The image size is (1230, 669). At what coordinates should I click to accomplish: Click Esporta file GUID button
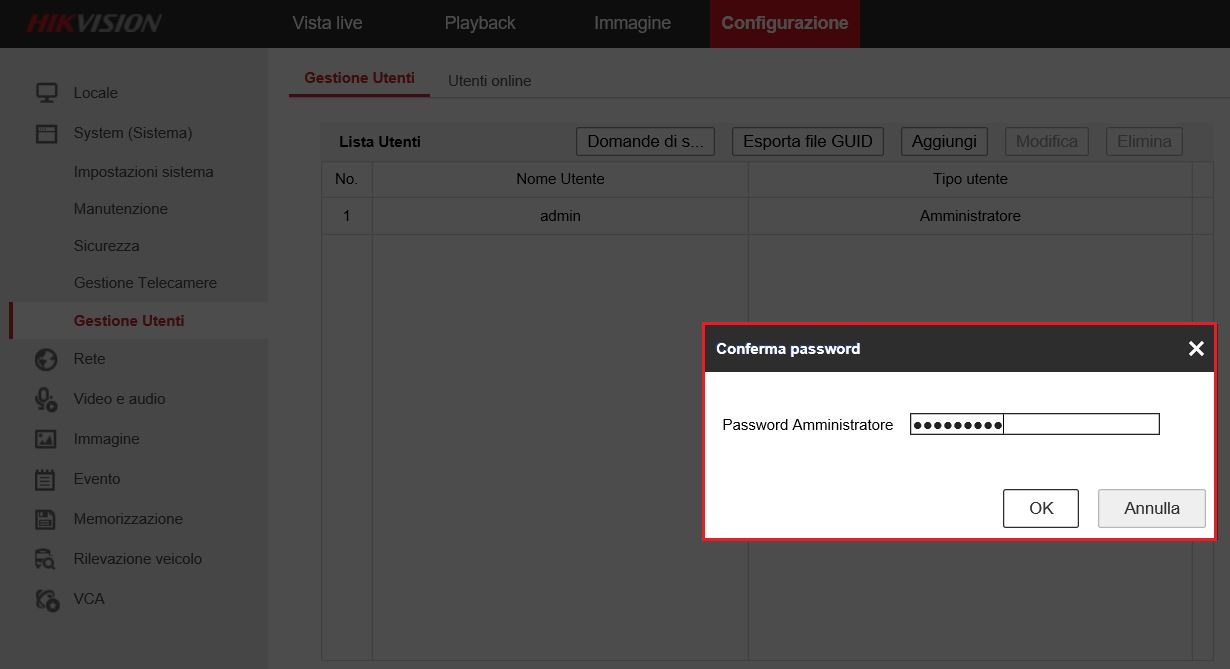[x=808, y=142]
